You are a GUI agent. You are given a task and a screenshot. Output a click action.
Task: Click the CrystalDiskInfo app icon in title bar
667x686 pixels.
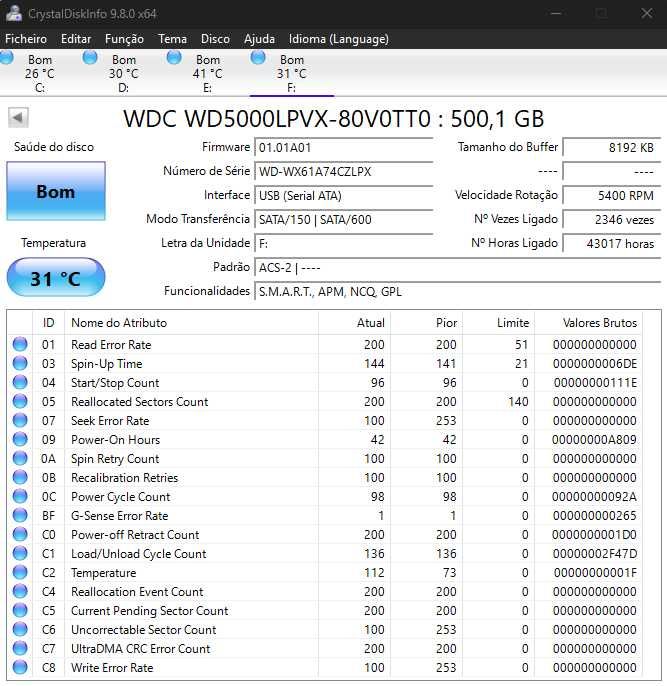coord(13,13)
